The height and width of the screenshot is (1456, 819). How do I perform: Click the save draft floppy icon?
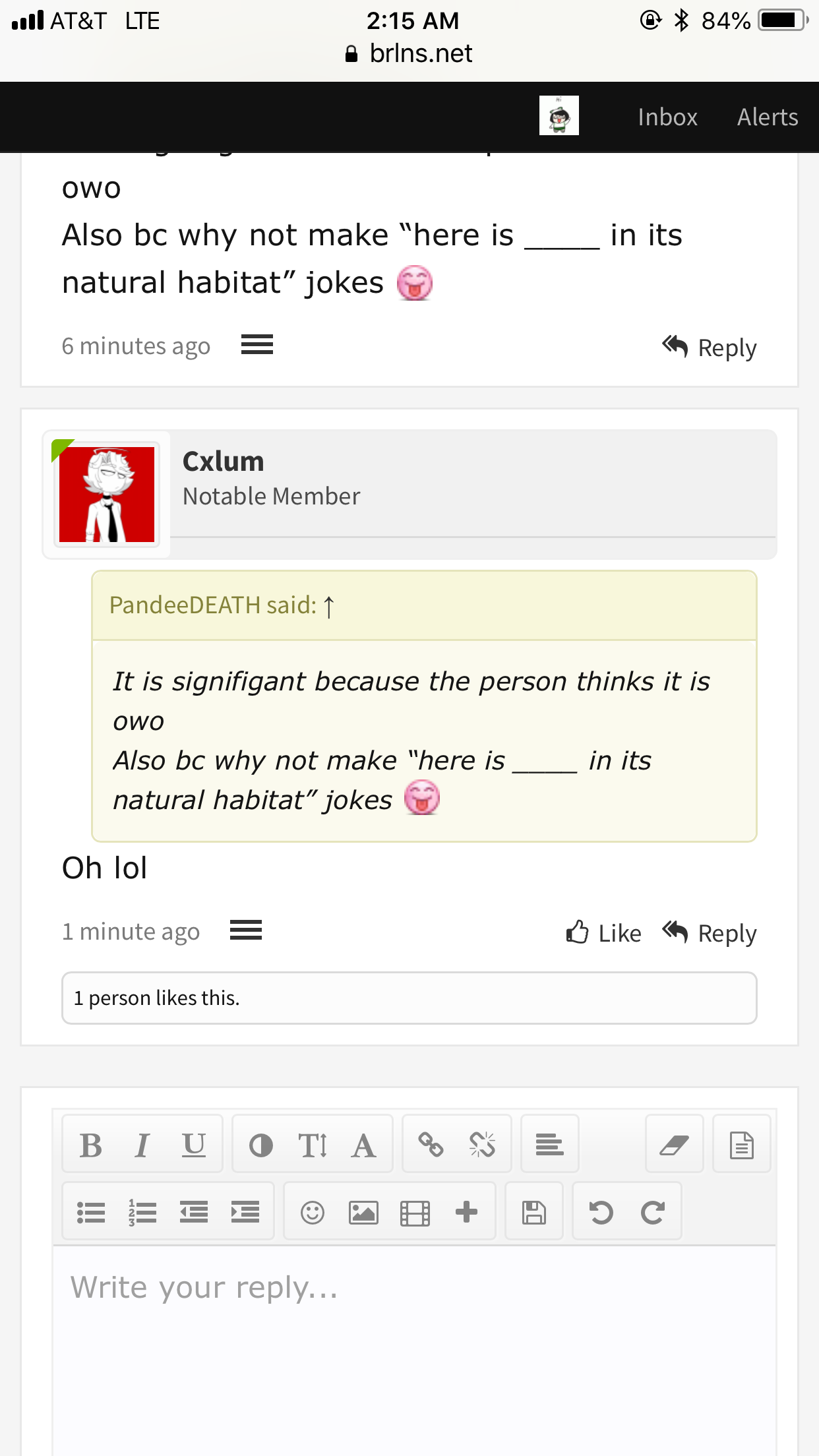click(x=533, y=1212)
